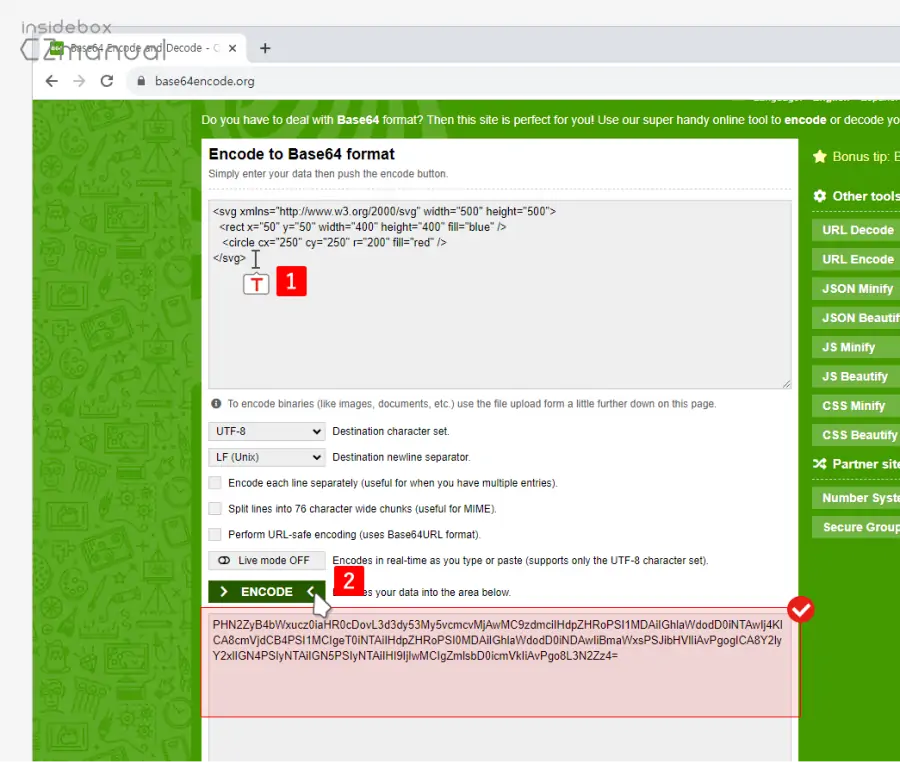Image resolution: width=900 pixels, height=762 pixels.
Task: Open the Number System partner site link
Action: 858,498
